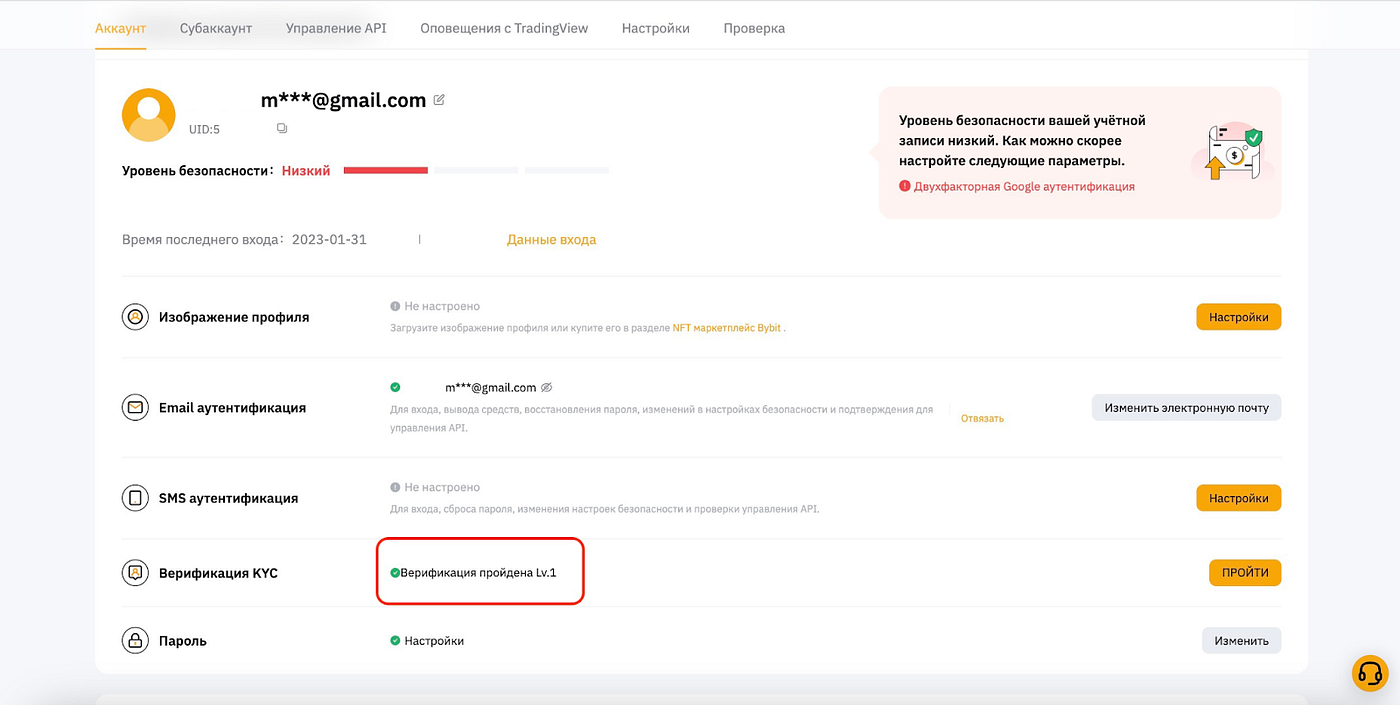The image size is (1400, 705).
Task: Open the support headset chat icon
Action: coord(1369,673)
